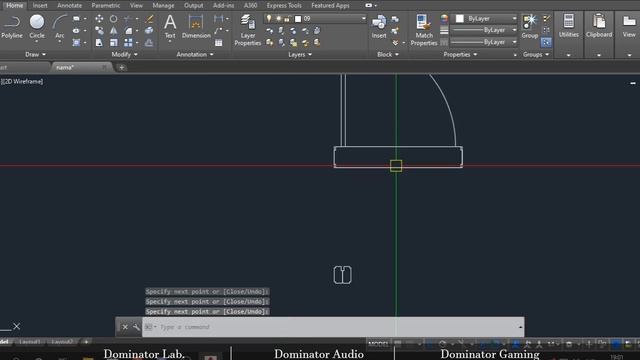The image size is (640, 360).
Task: Click the Insert block icon
Action: 379,27
